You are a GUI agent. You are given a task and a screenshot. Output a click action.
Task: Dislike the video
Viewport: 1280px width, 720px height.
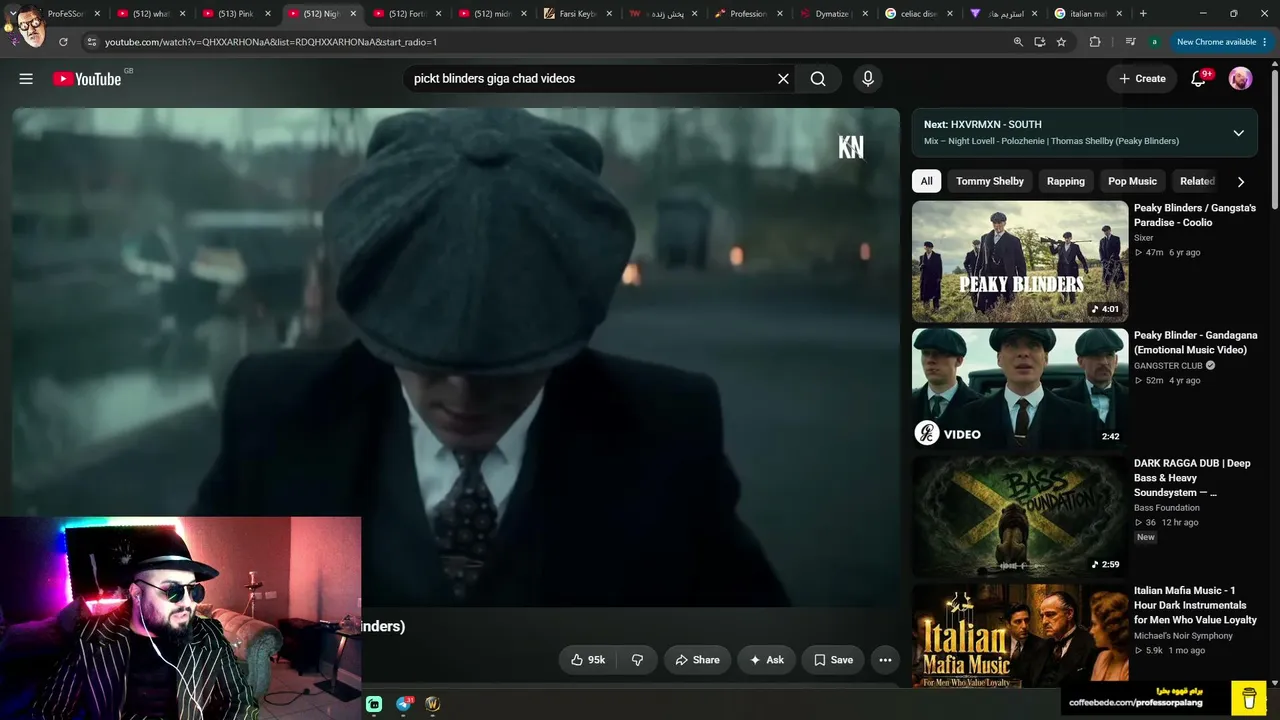[x=637, y=660]
